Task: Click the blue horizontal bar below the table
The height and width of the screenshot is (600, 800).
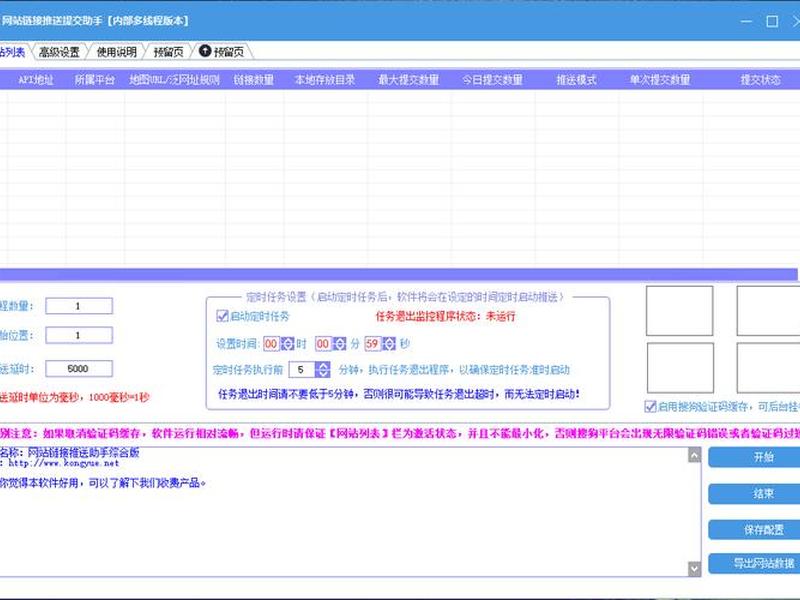Action: tap(398, 274)
